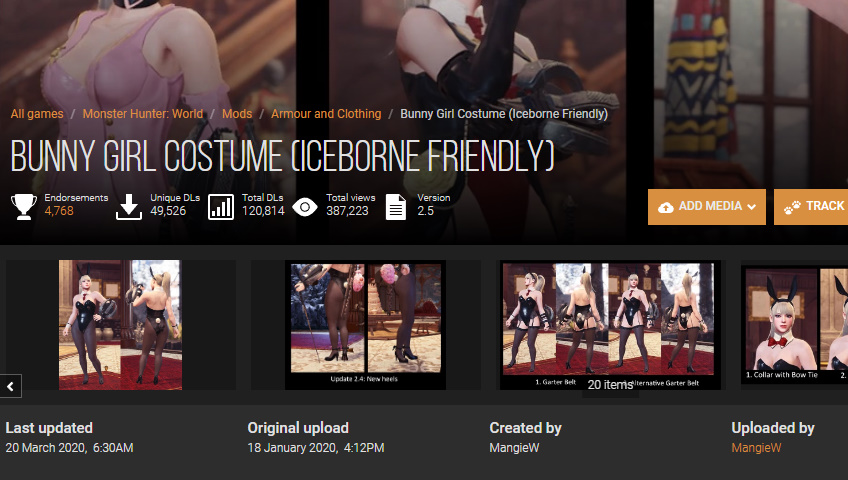The image size is (848, 480).
Task: Click the Endorsements trophy icon
Action: click(24, 206)
